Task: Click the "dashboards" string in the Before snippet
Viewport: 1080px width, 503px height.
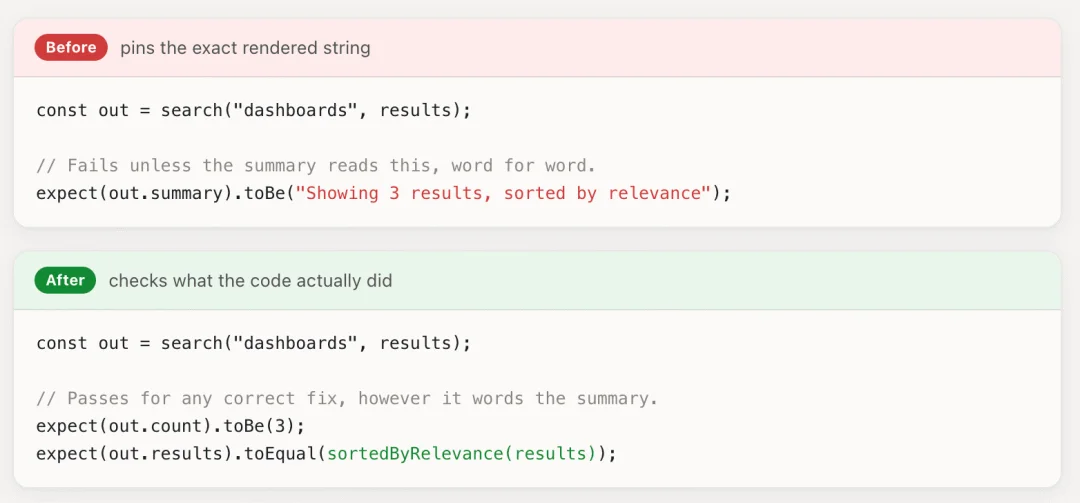Action: coord(295,110)
